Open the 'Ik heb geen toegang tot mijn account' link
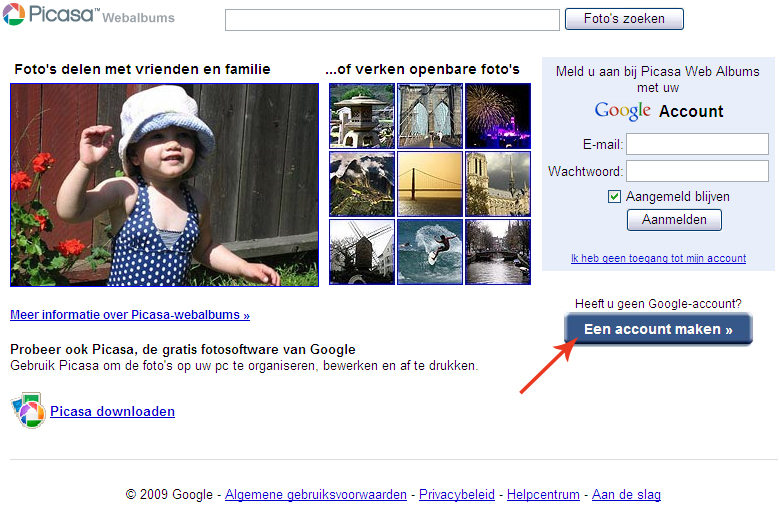The width and height of the screenshot is (779, 508). [x=658, y=258]
